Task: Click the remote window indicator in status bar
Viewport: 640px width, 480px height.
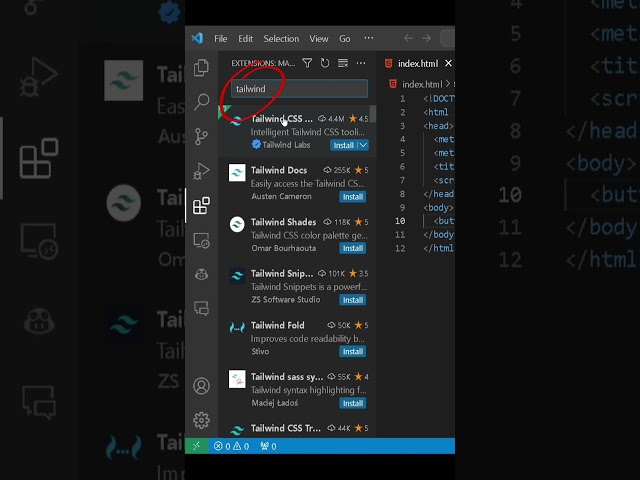Action: click(x=196, y=446)
